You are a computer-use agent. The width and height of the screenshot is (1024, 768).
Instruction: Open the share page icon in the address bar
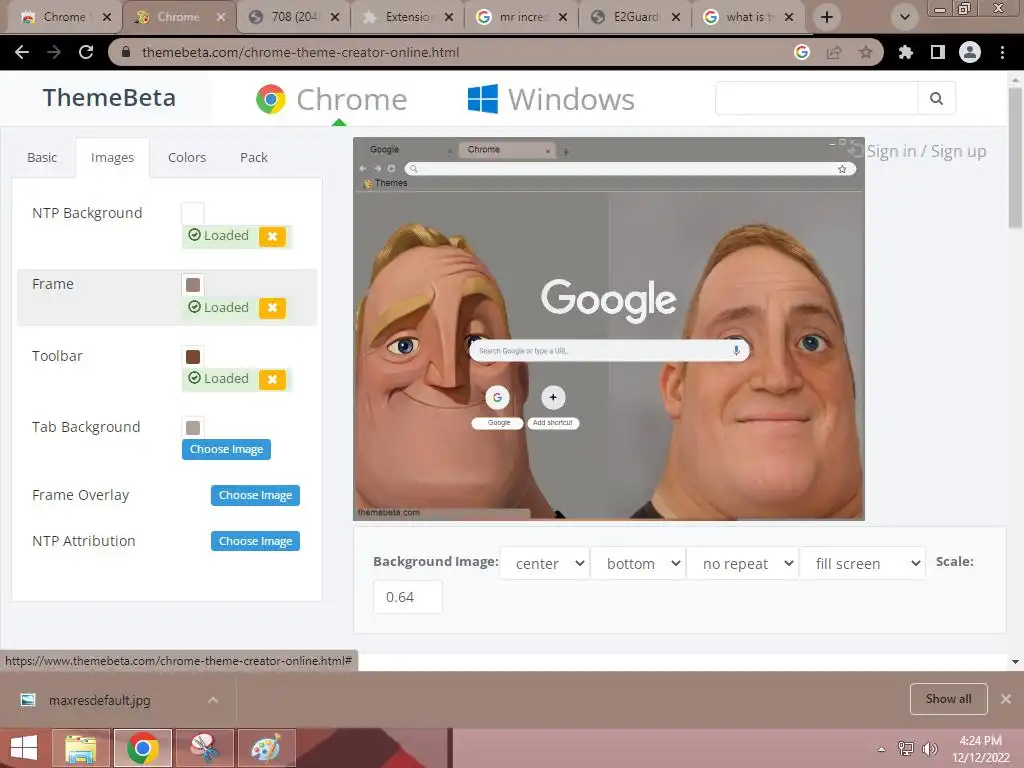[834, 52]
